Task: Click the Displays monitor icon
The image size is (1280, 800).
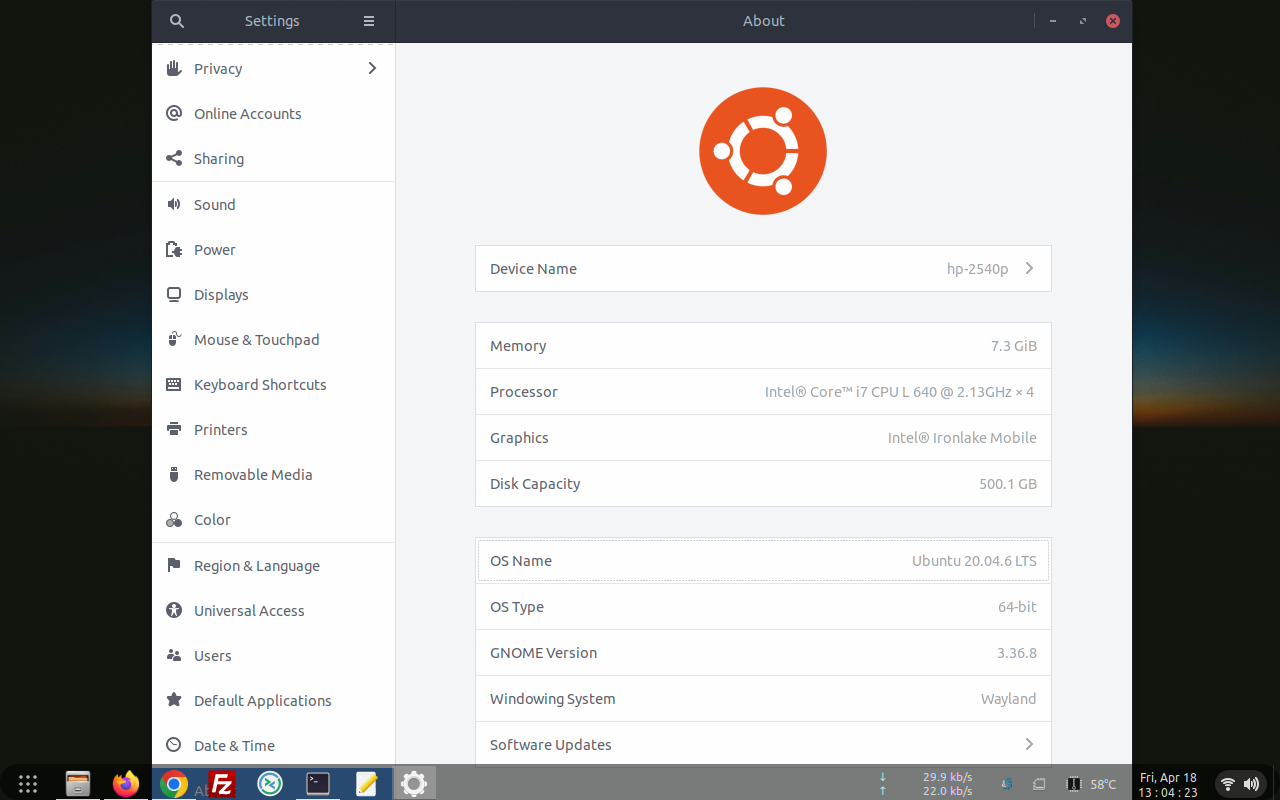Action: [x=174, y=294]
